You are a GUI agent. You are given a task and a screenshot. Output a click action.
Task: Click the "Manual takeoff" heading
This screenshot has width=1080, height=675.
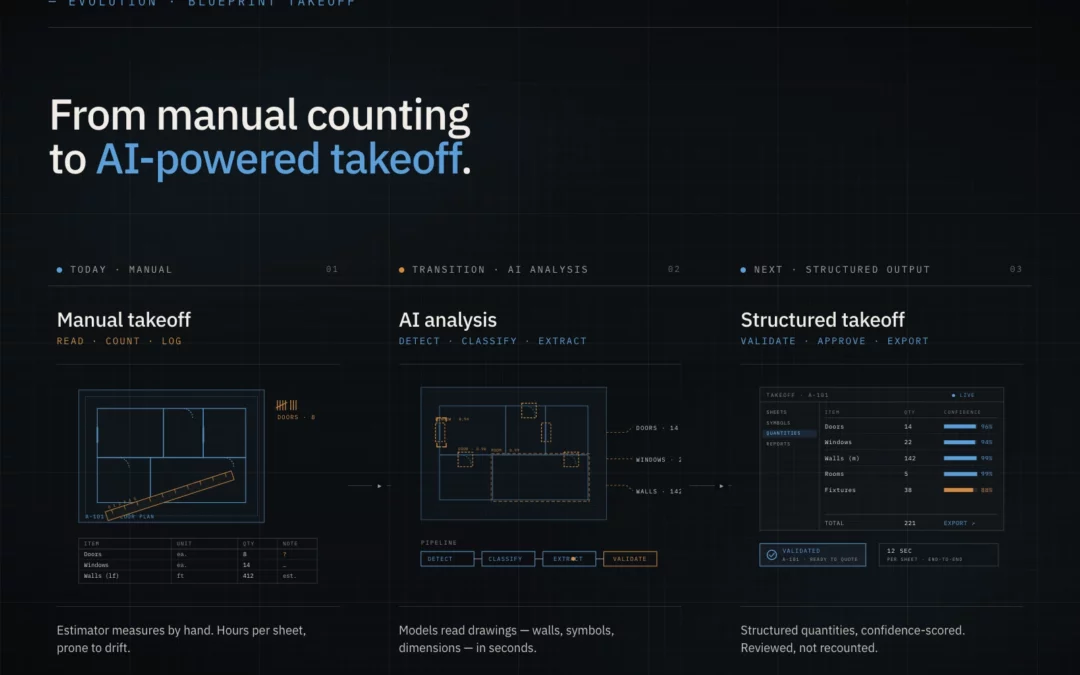tap(124, 320)
